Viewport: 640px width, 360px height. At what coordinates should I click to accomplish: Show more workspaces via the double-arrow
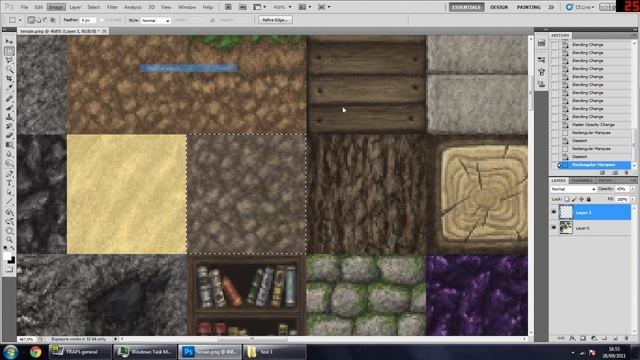551,7
